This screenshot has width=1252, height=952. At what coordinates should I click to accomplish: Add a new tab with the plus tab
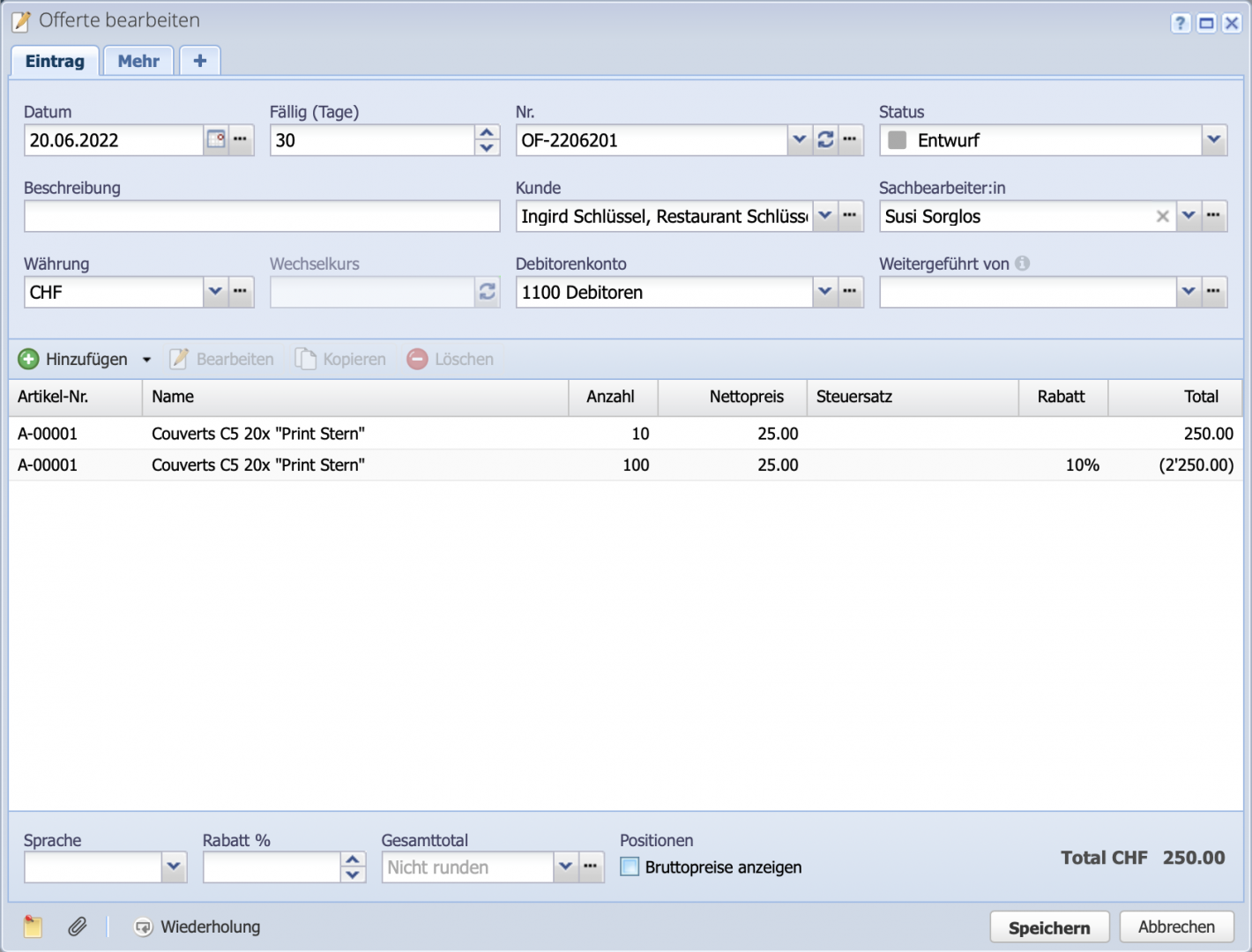click(199, 60)
